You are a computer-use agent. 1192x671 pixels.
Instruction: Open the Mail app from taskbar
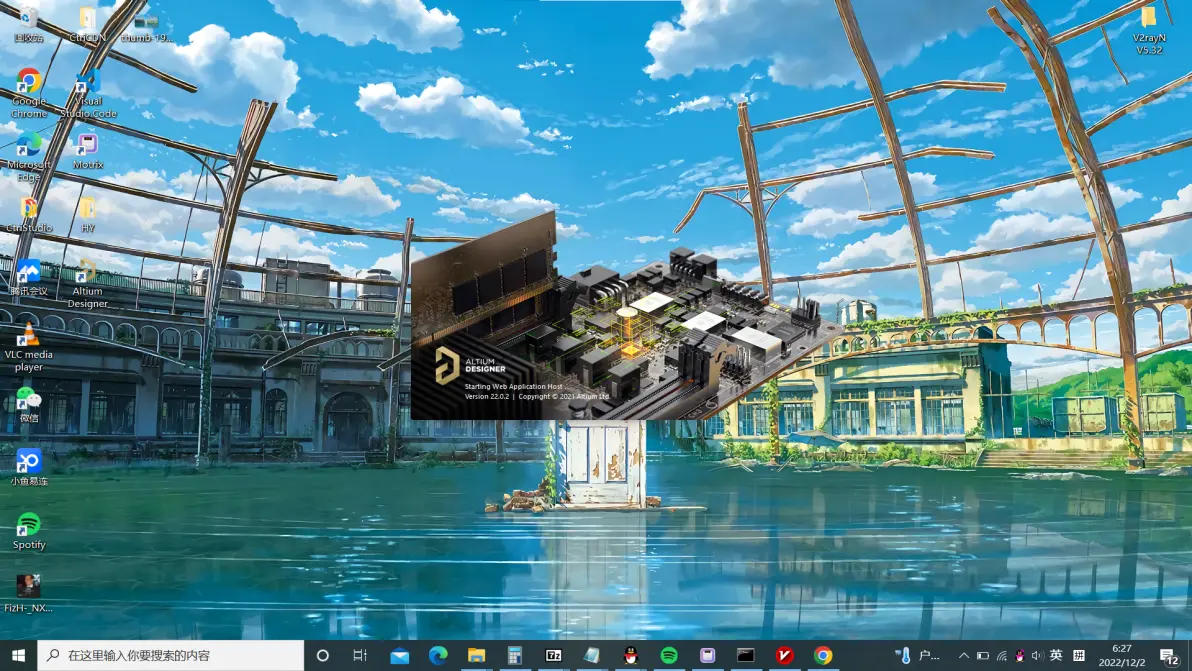(399, 655)
